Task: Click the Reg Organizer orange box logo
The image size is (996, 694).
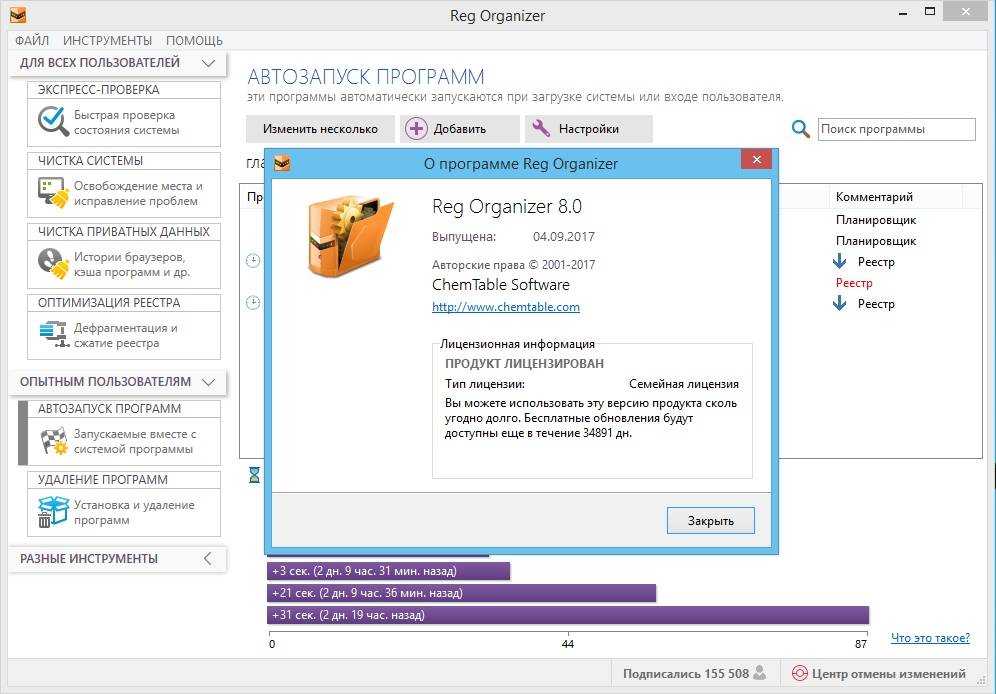Action: tap(351, 237)
